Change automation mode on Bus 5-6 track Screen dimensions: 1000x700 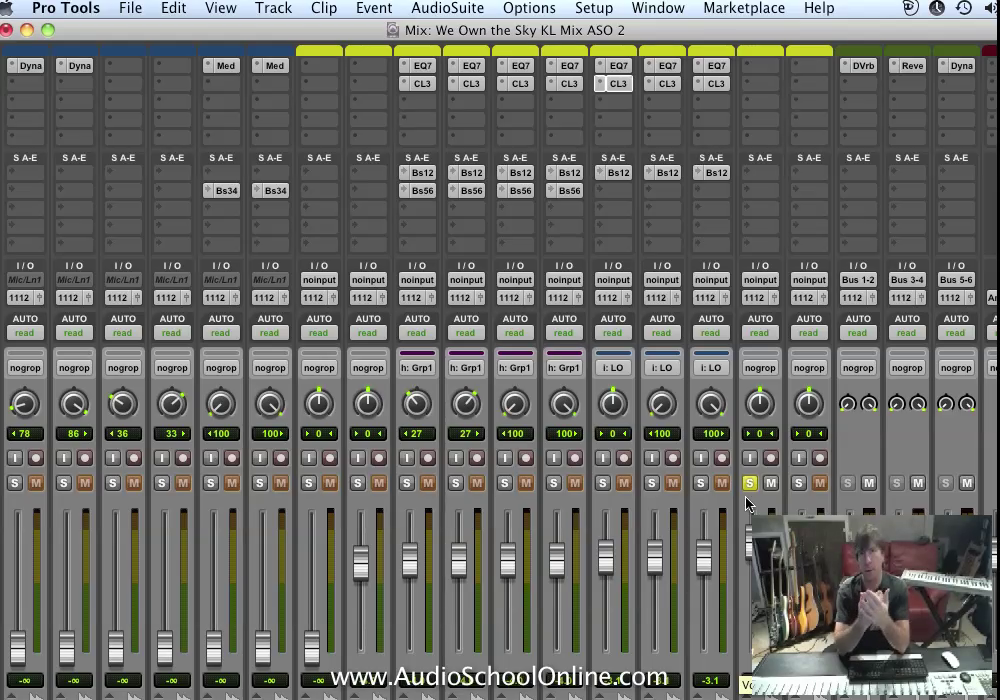(x=955, y=333)
